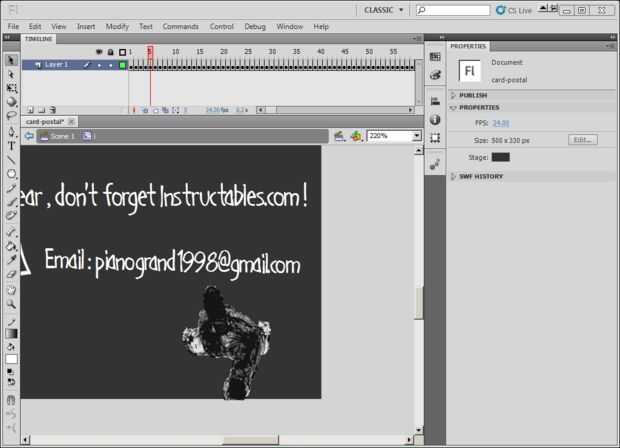Click the FPS 24.00 value

[501, 123]
